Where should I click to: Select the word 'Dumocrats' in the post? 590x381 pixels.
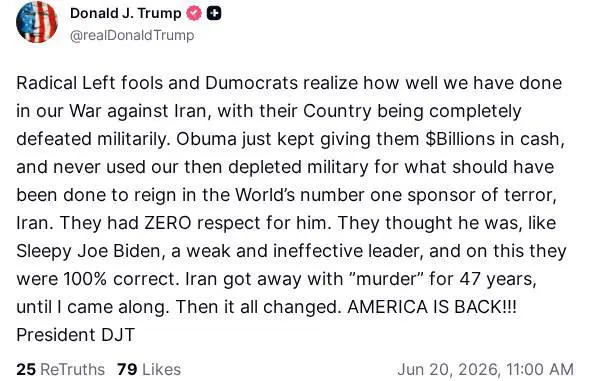pos(252,83)
